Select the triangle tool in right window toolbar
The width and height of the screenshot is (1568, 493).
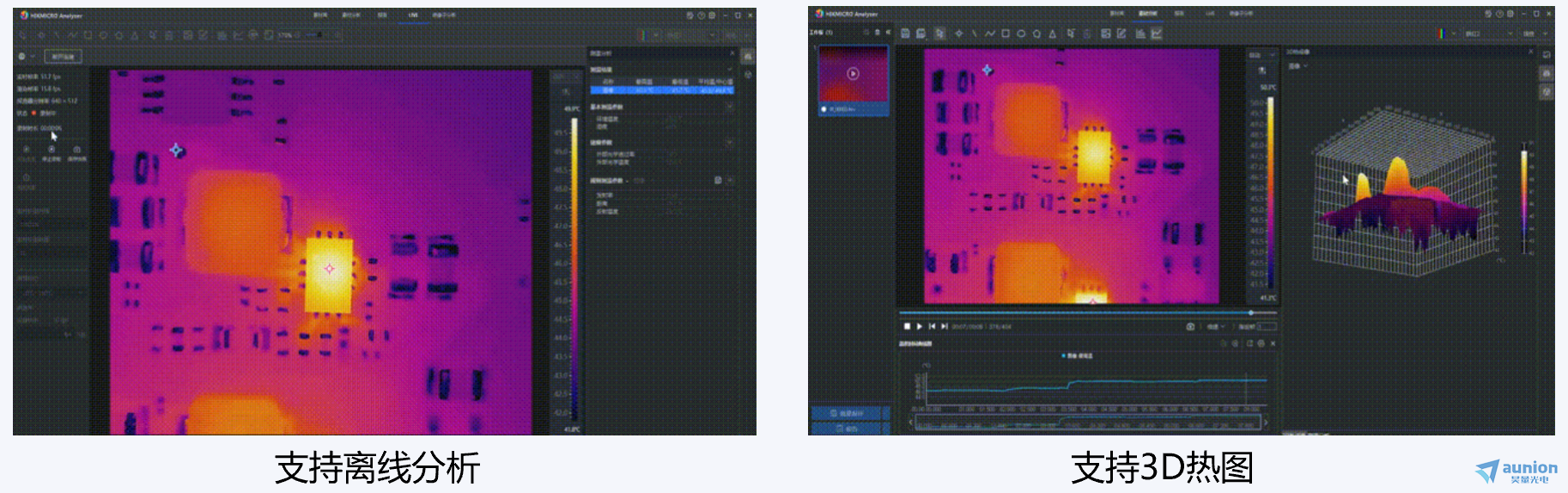pos(1053,33)
